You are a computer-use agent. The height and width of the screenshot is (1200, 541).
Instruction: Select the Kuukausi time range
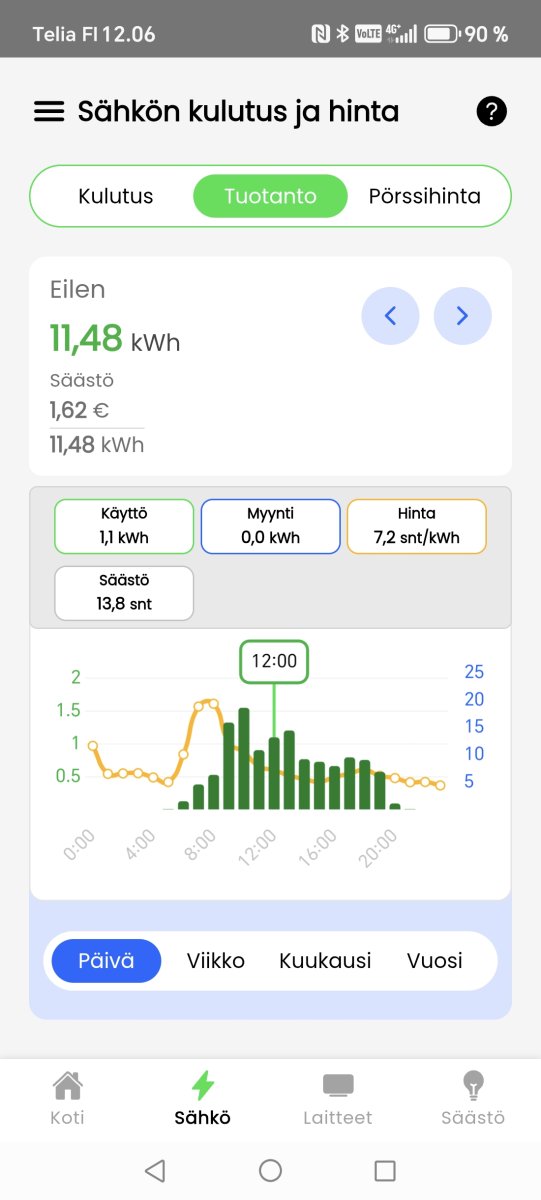tap(325, 961)
